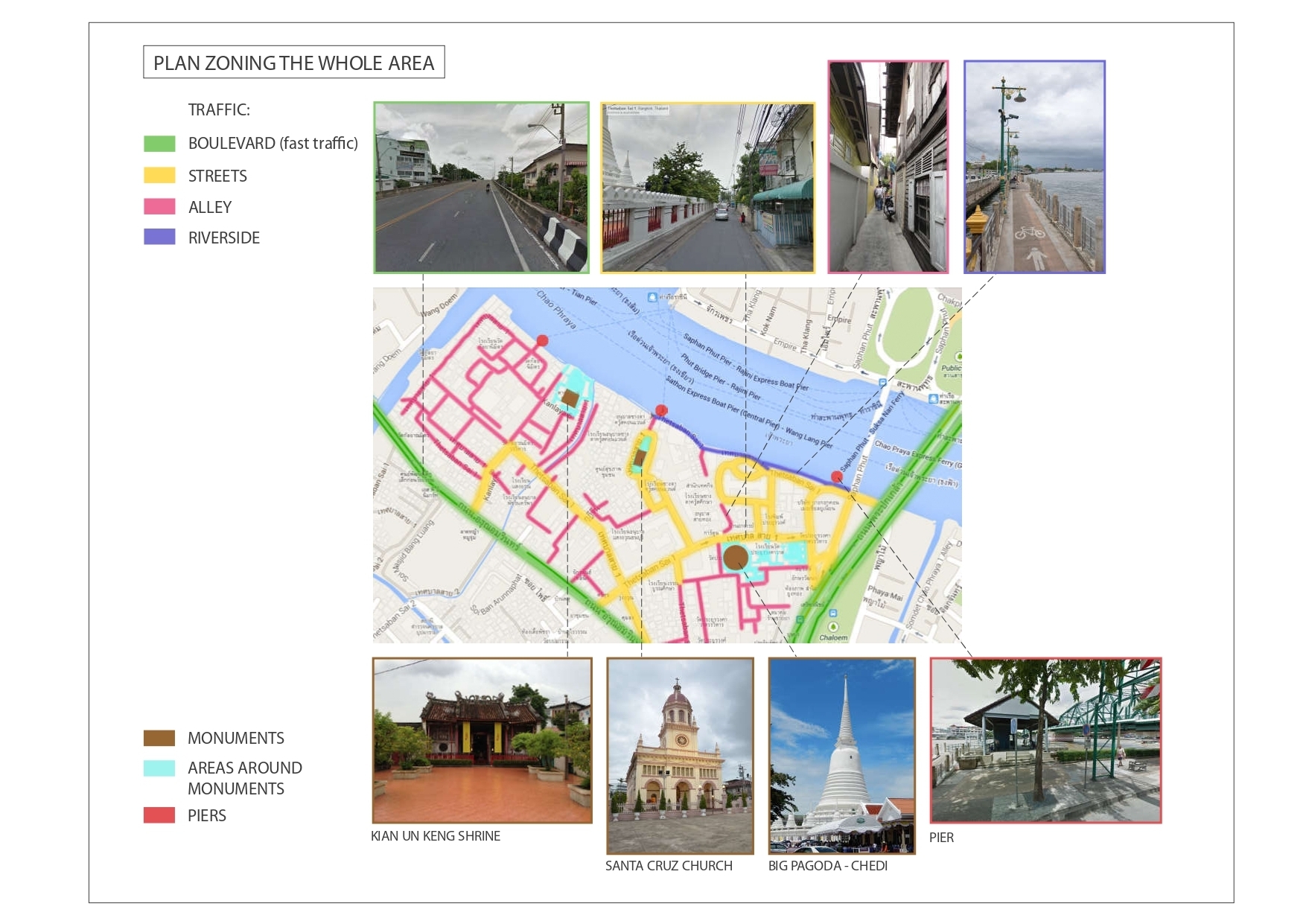The width and height of the screenshot is (1306, 924).
Task: Click the cyan Areas Around Monuments swatch
Action: point(159,768)
